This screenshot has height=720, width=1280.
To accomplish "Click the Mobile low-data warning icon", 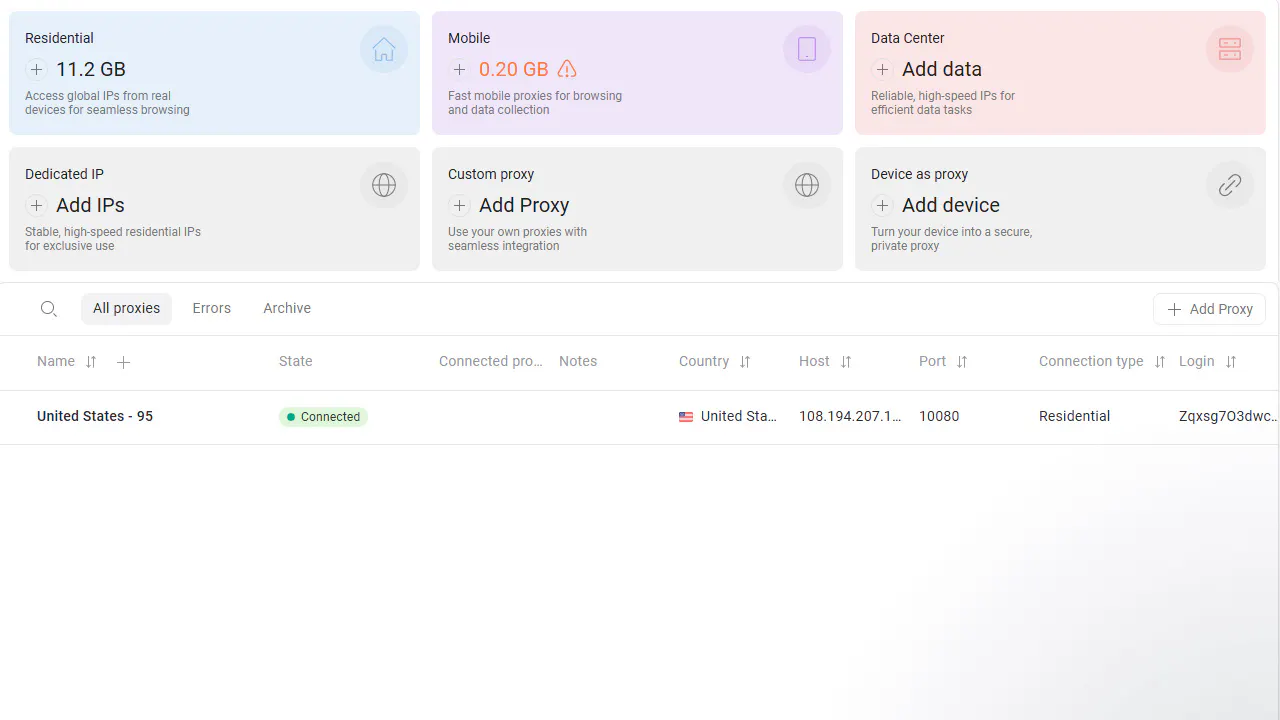I will (567, 69).
